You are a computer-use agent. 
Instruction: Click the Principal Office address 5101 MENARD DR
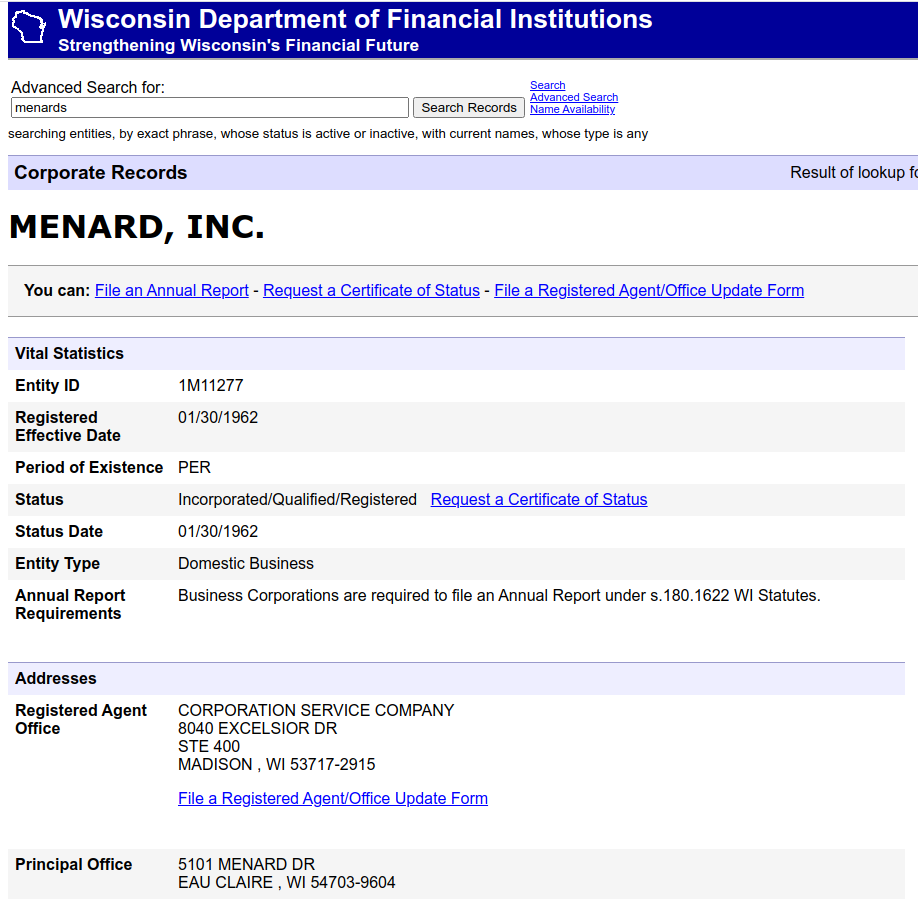click(x=246, y=865)
